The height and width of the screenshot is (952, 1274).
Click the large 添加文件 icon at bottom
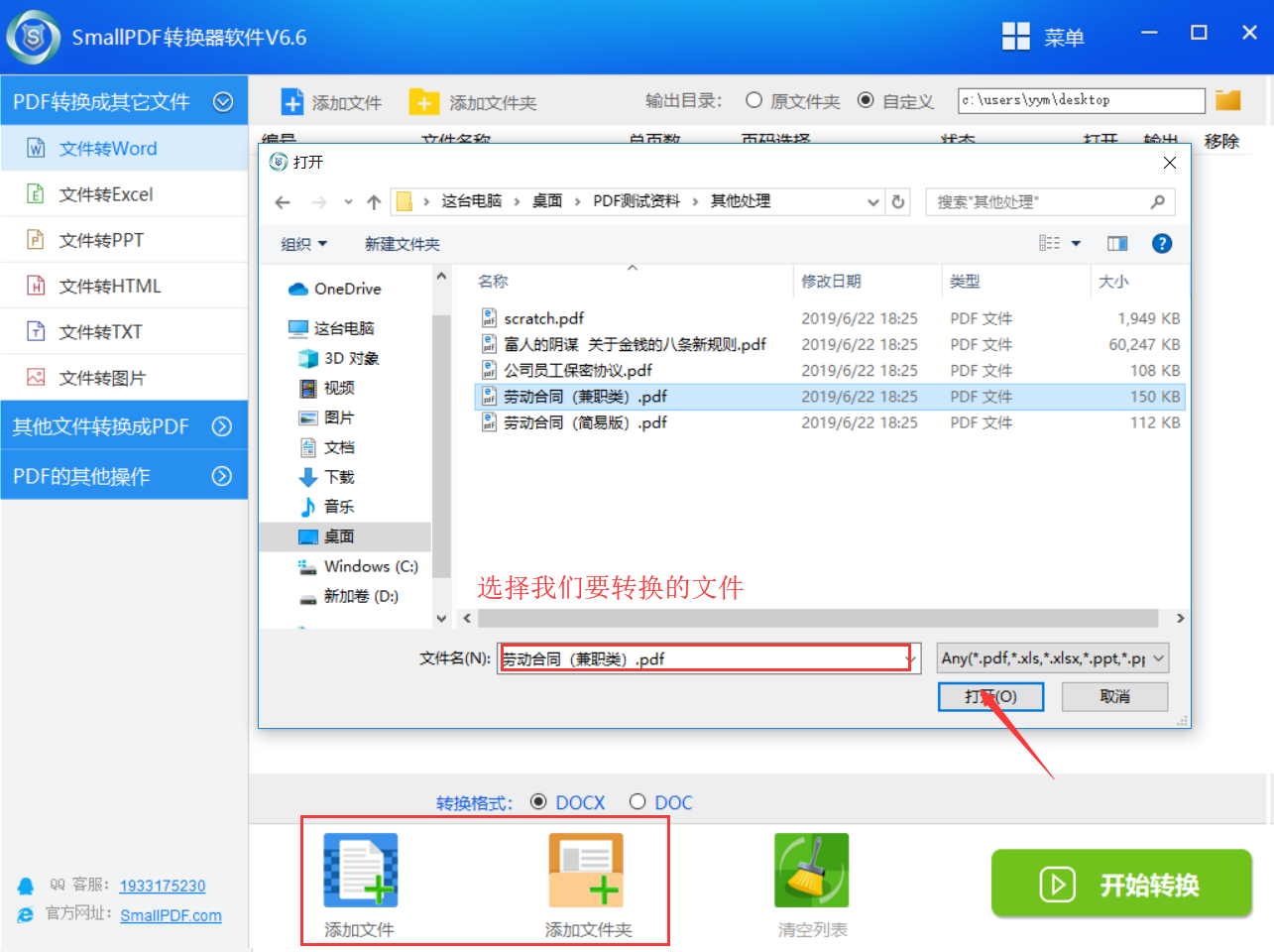click(x=361, y=870)
